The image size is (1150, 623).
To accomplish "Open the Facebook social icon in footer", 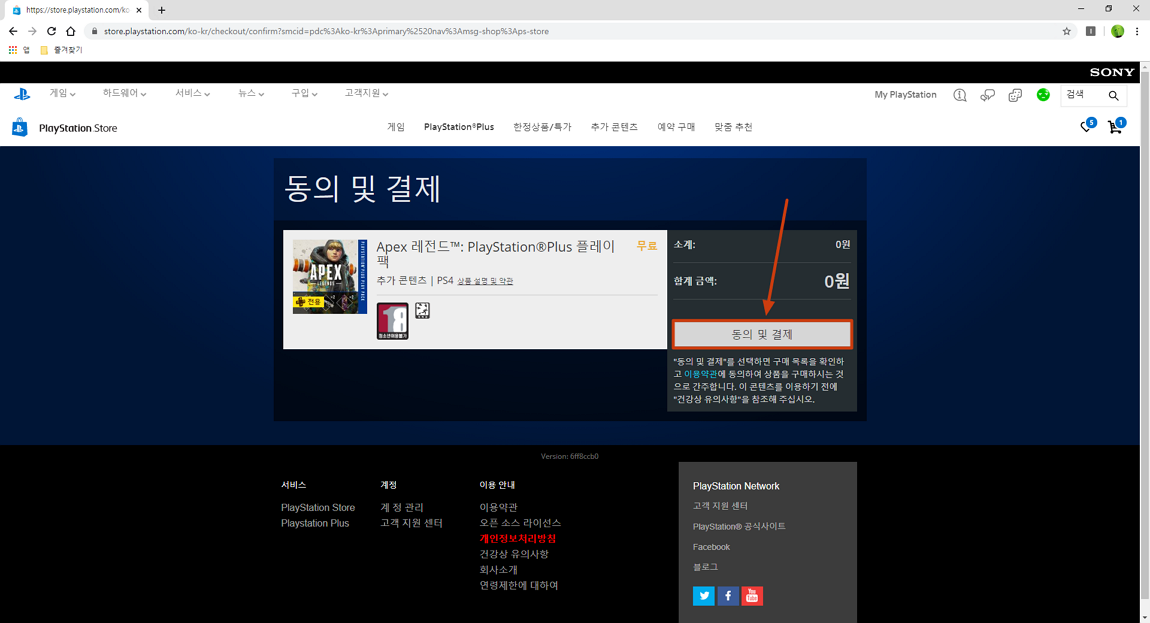I will pos(728,596).
